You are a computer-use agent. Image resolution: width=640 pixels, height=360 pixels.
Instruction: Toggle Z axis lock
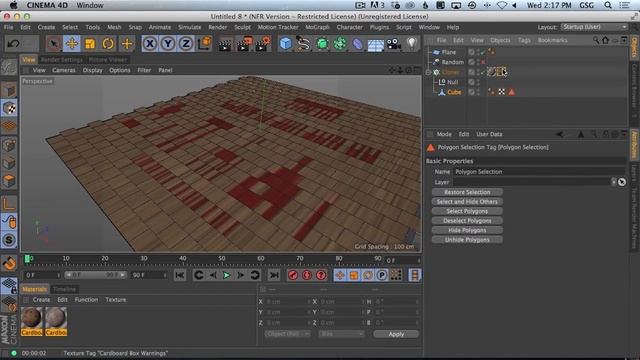coord(186,44)
